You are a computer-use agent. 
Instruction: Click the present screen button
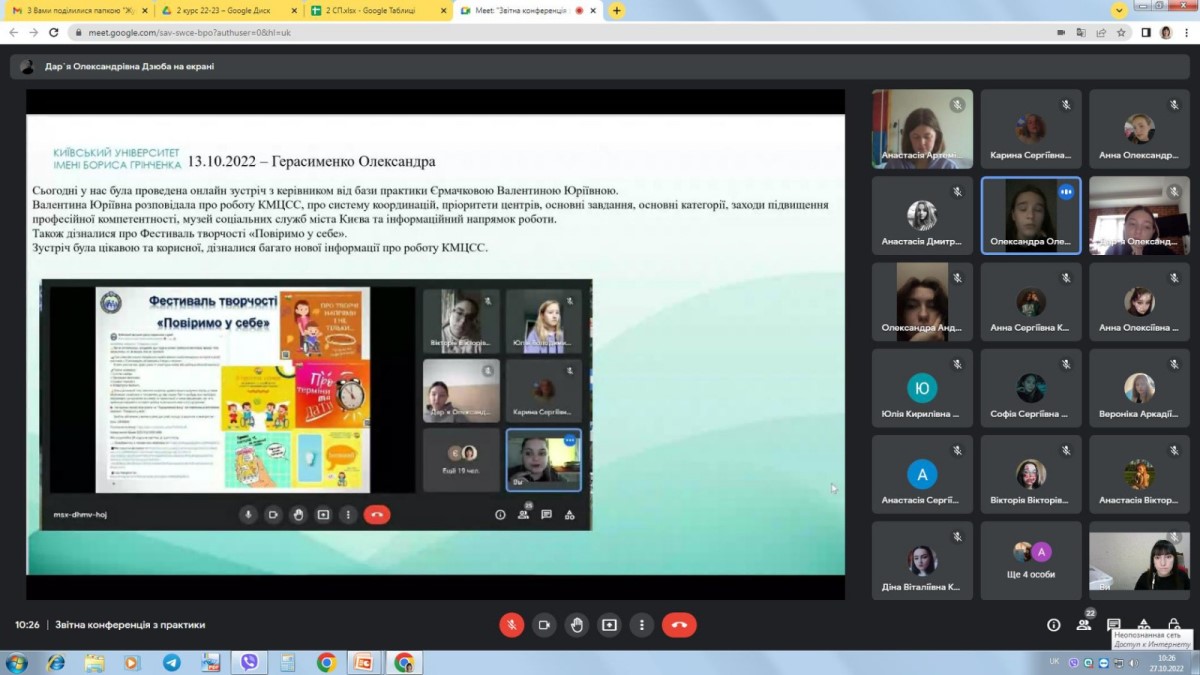(x=609, y=625)
